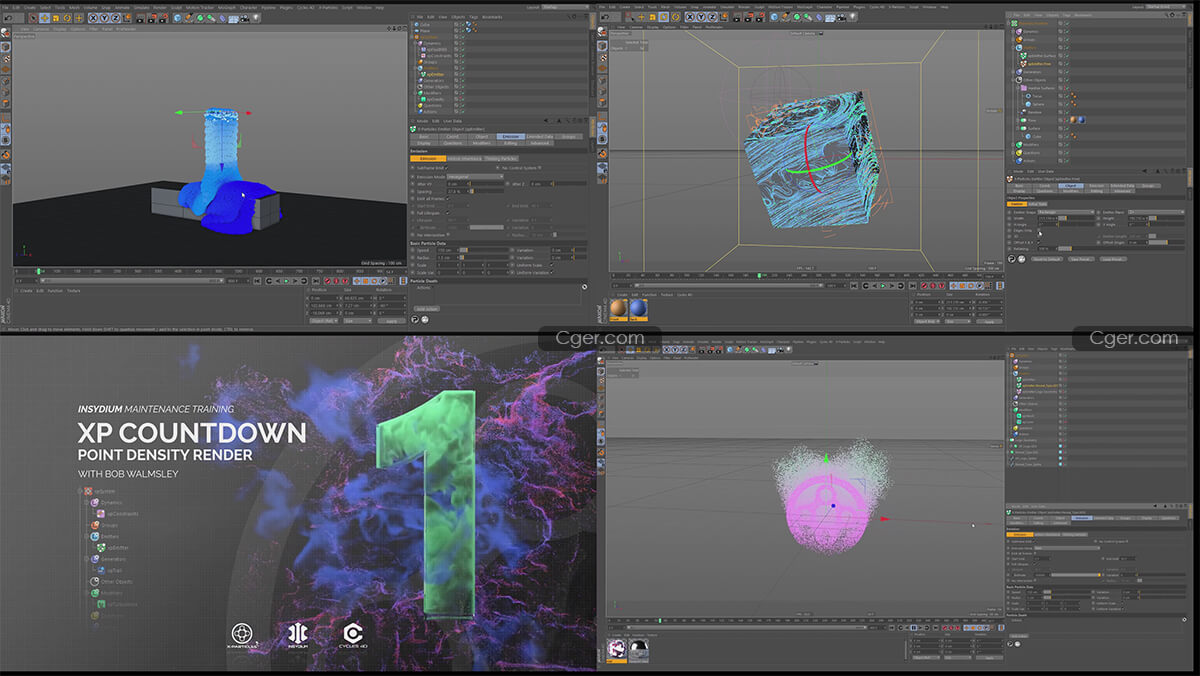
Task: Click Cube primitive icon in swirling cube window
Action: 774,17
